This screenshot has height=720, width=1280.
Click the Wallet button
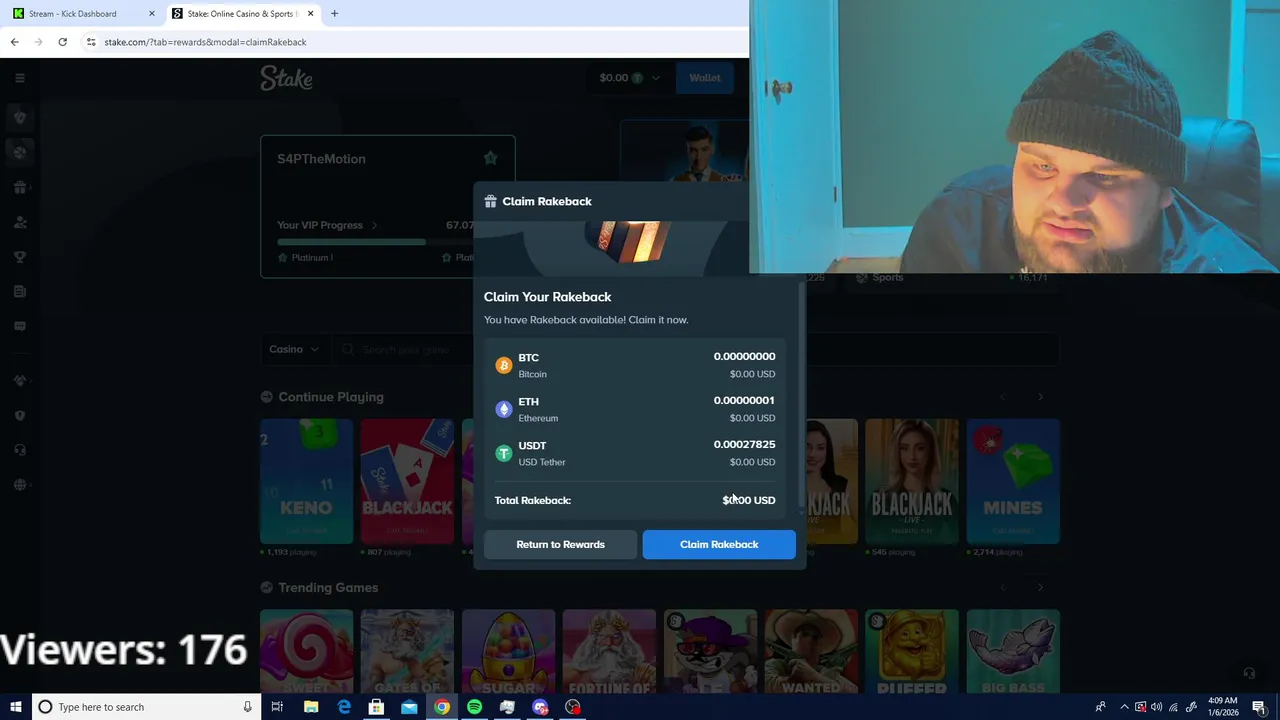tap(704, 78)
